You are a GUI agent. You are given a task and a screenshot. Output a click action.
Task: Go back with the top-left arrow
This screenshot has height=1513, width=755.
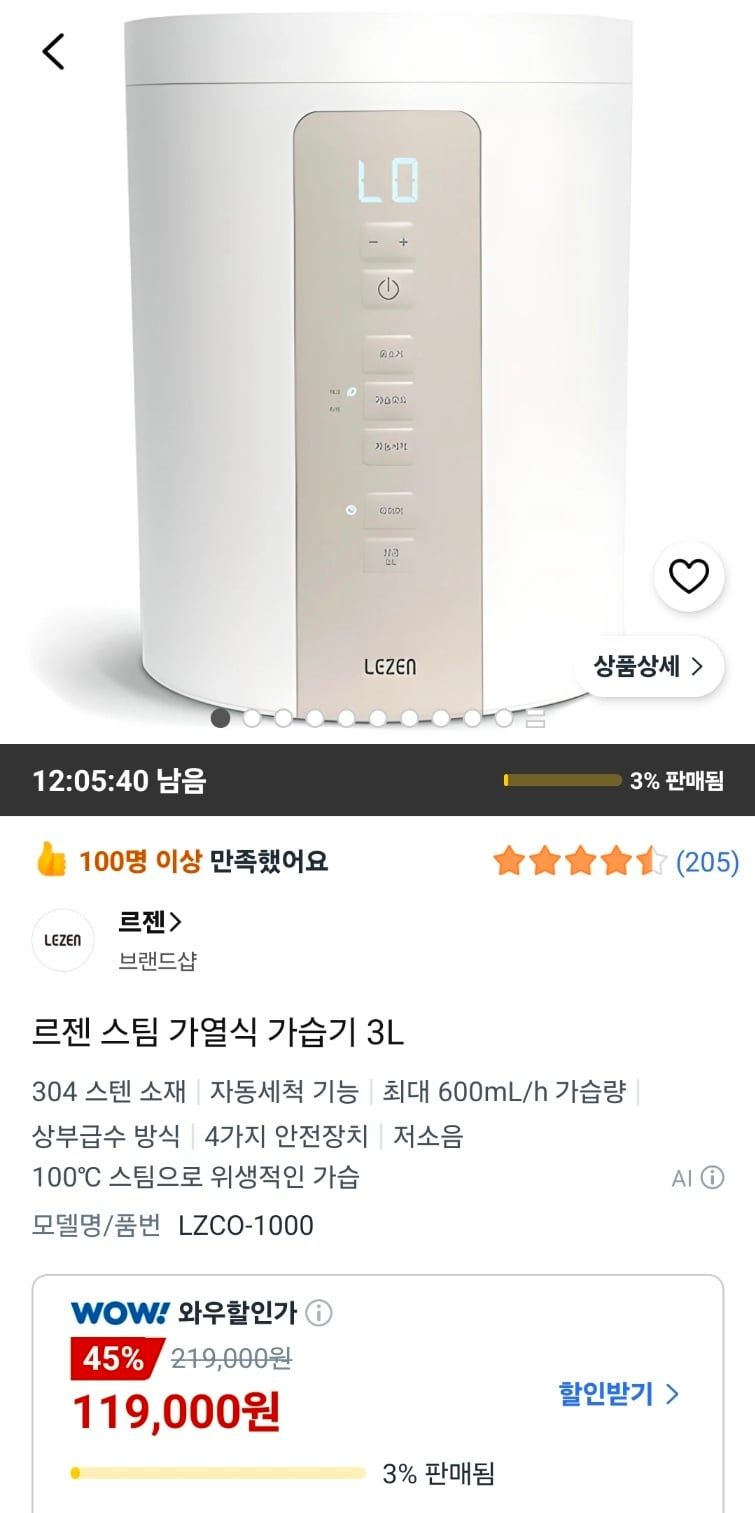pyautogui.click(x=53, y=50)
